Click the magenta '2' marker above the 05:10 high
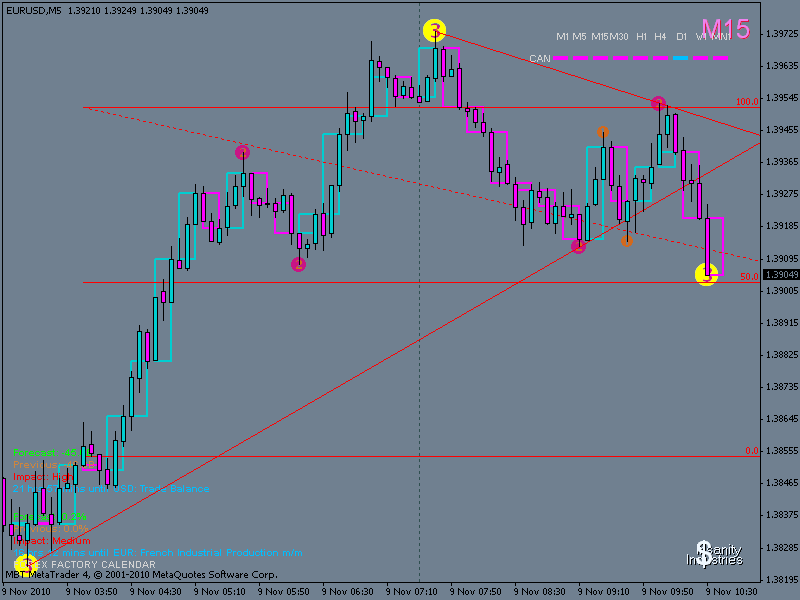Image resolution: width=800 pixels, height=600 pixels. (x=242, y=152)
